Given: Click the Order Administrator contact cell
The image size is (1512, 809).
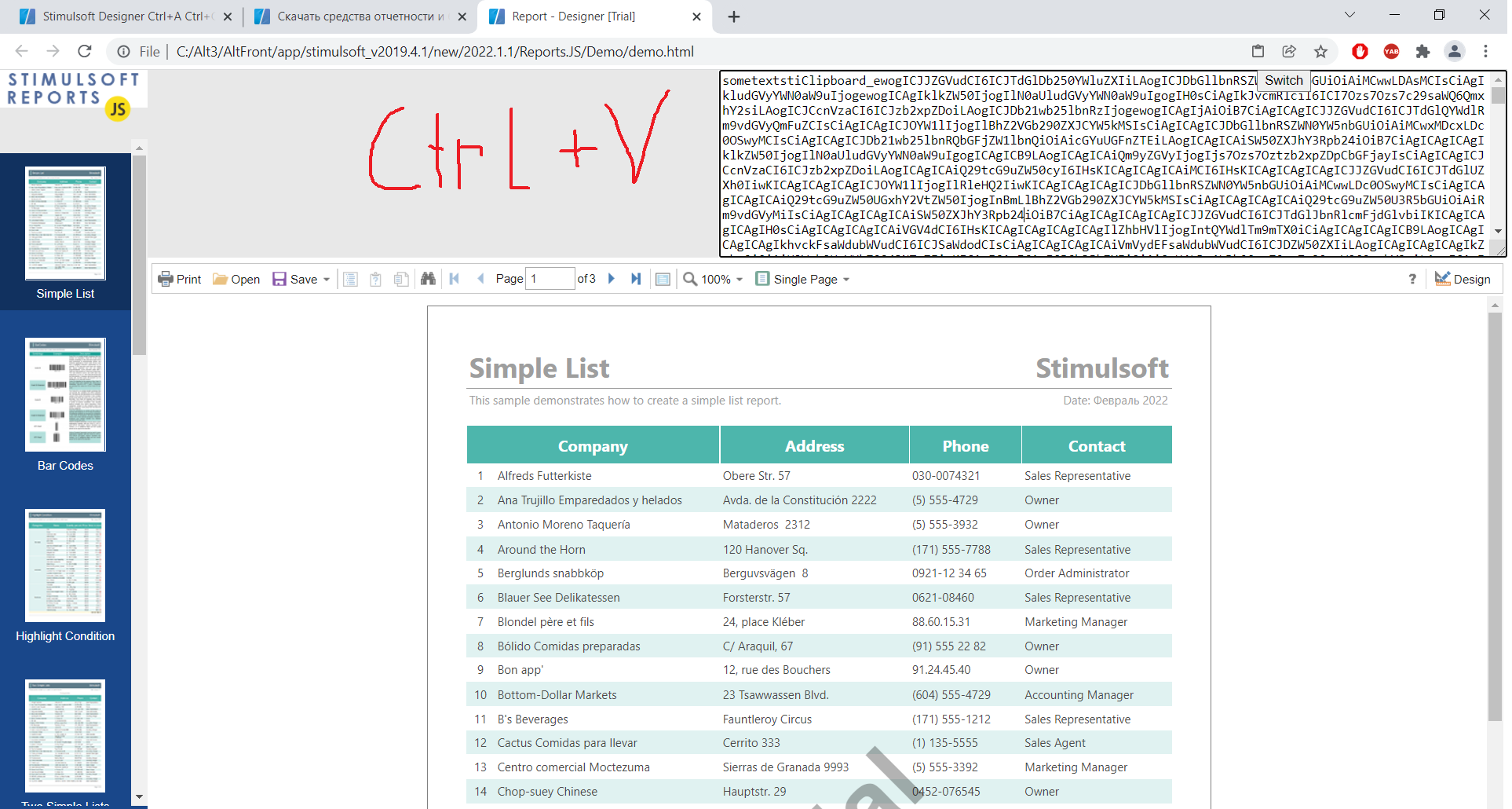Looking at the screenshot, I should coord(1077,573).
